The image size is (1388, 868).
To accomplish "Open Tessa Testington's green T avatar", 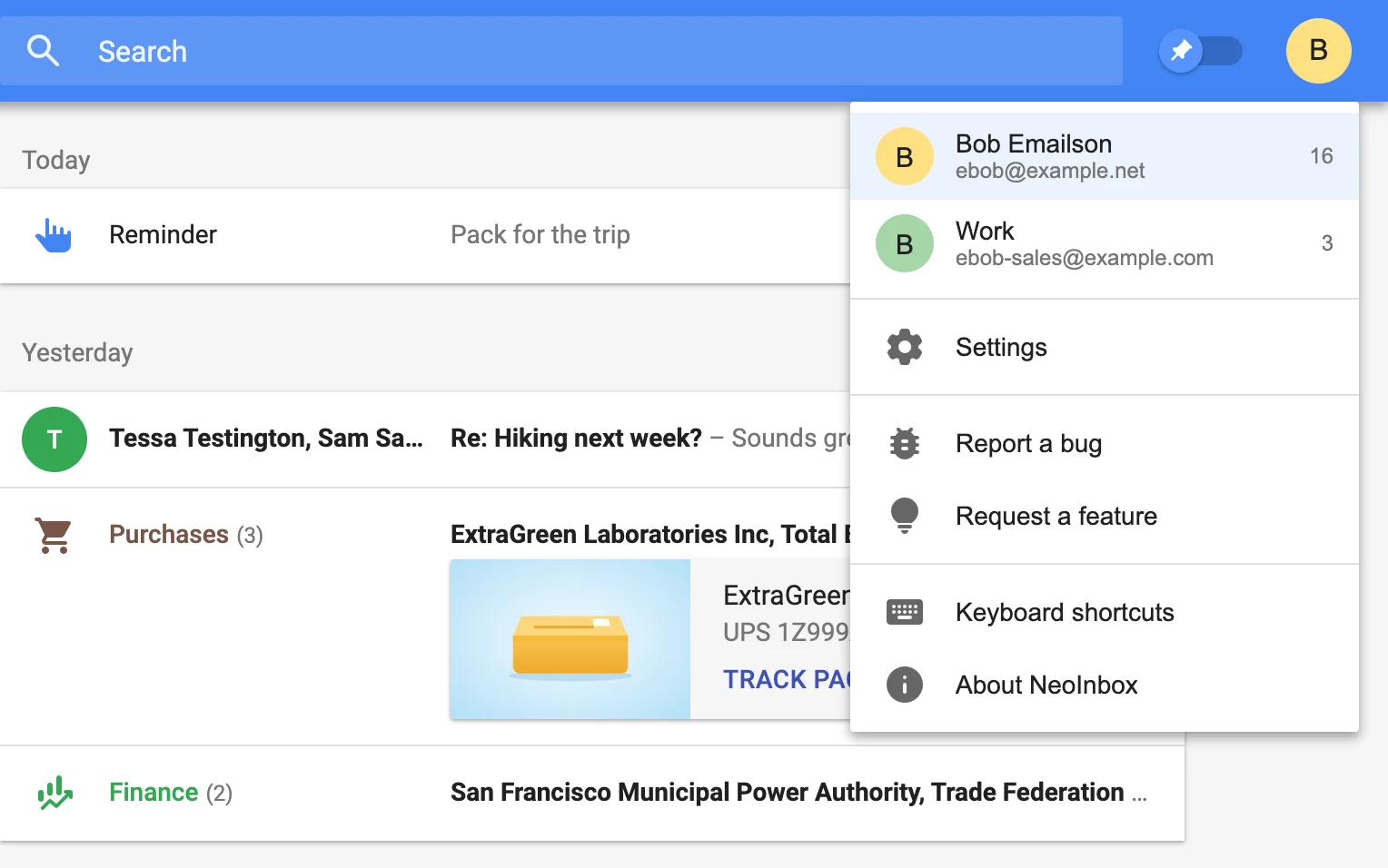I will pos(55,439).
